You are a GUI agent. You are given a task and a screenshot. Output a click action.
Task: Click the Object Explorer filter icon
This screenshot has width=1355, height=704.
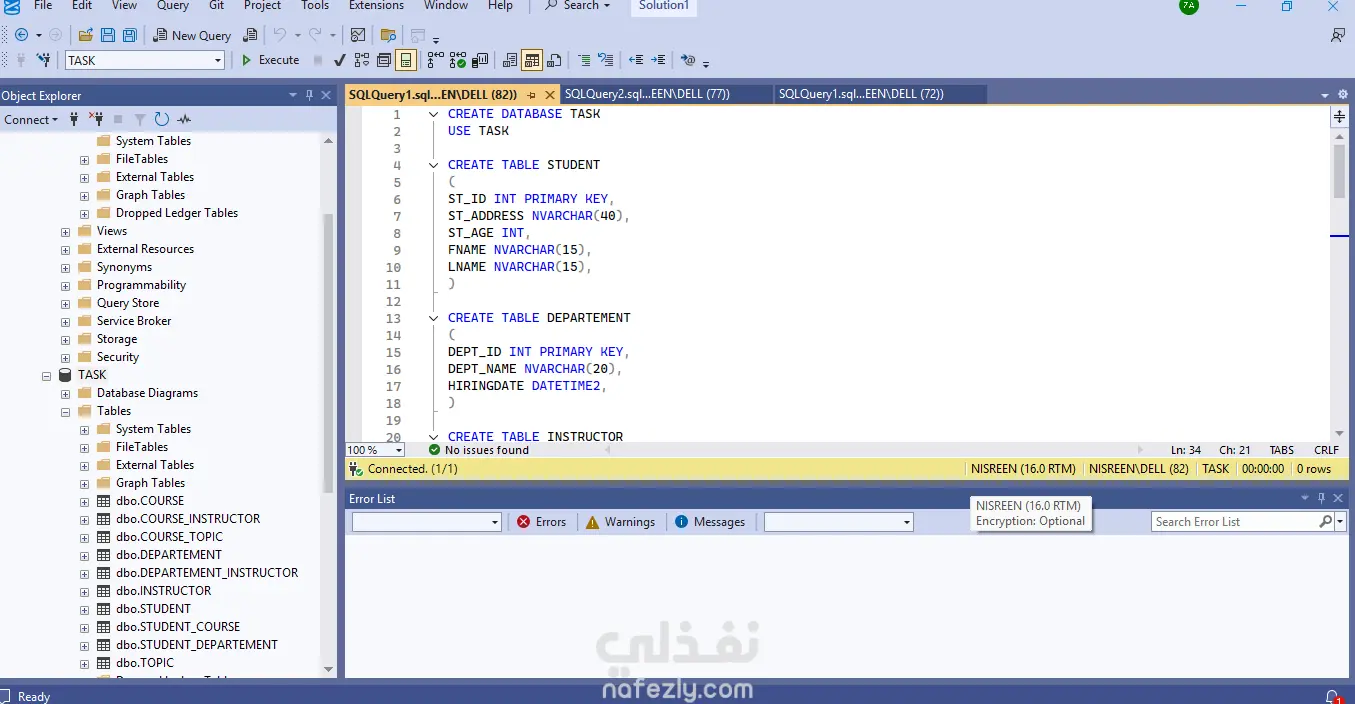[x=140, y=119]
